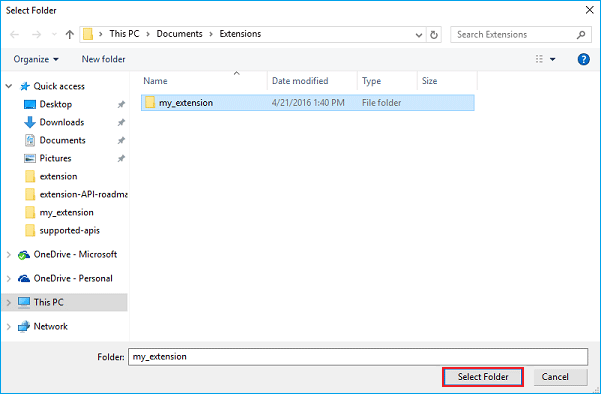Click the pin icon next to Pictures
Screen dimensions: 601x394
click(121, 158)
